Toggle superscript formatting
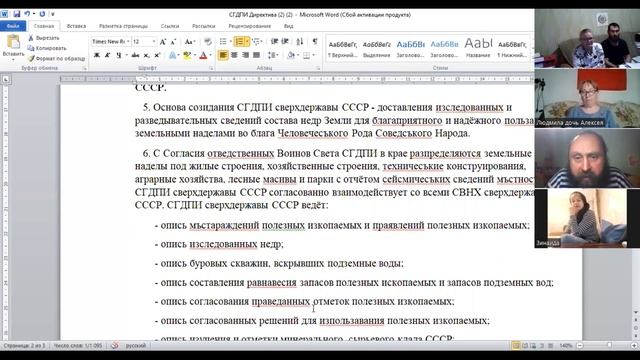The height and width of the screenshot is (360, 640). coord(157,55)
